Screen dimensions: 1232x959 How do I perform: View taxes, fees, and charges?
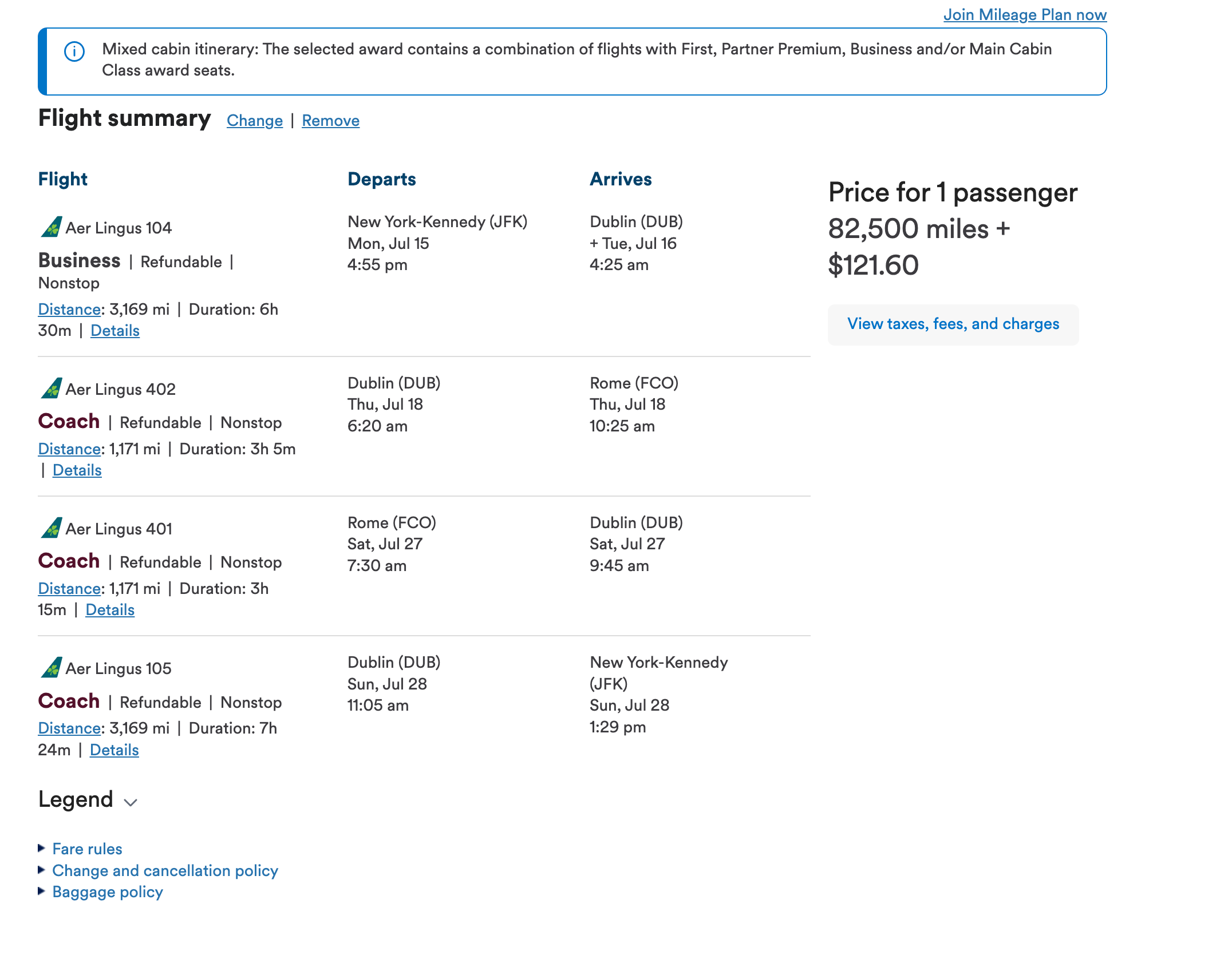953,324
